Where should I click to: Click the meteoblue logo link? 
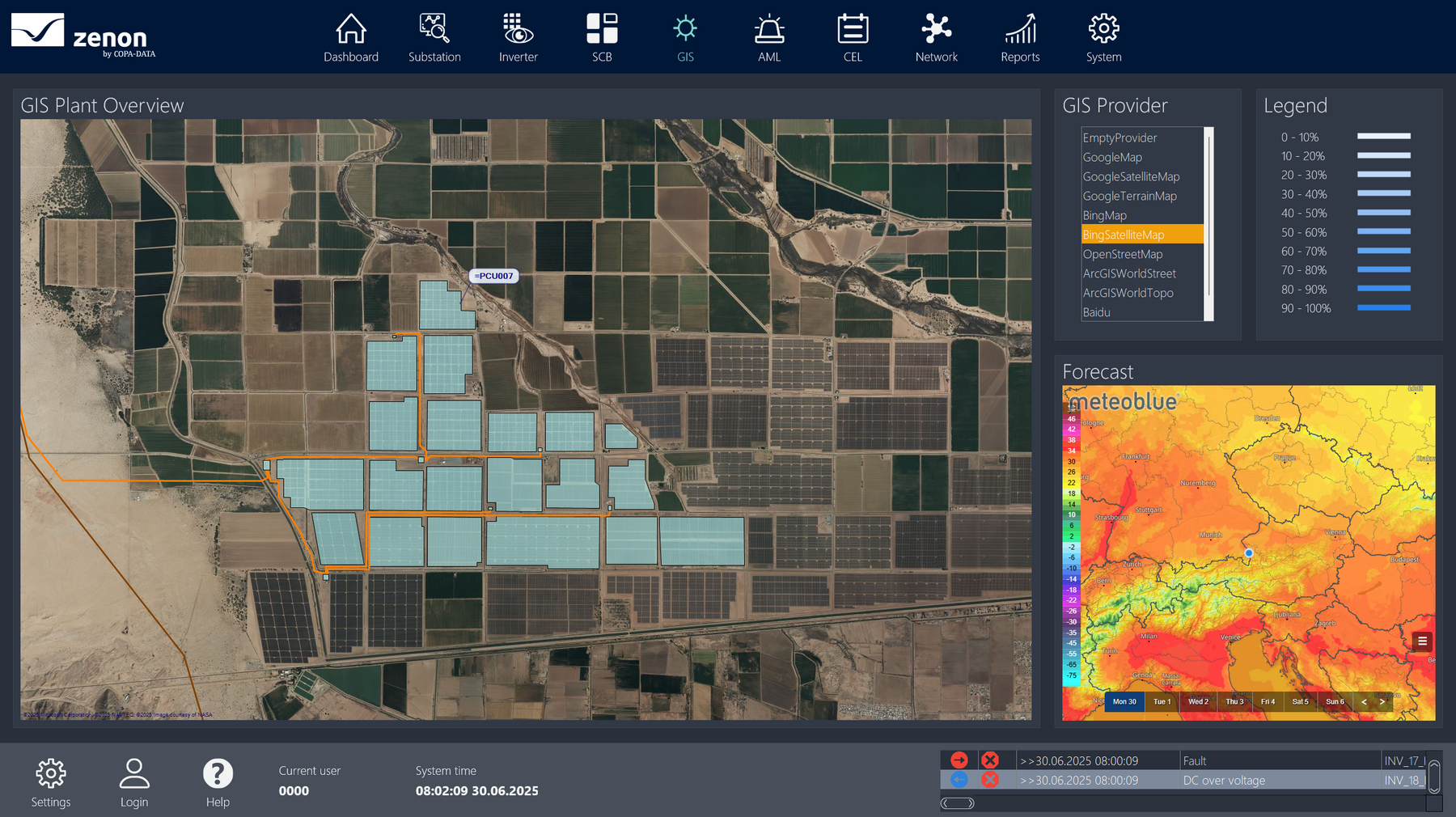click(x=1123, y=401)
